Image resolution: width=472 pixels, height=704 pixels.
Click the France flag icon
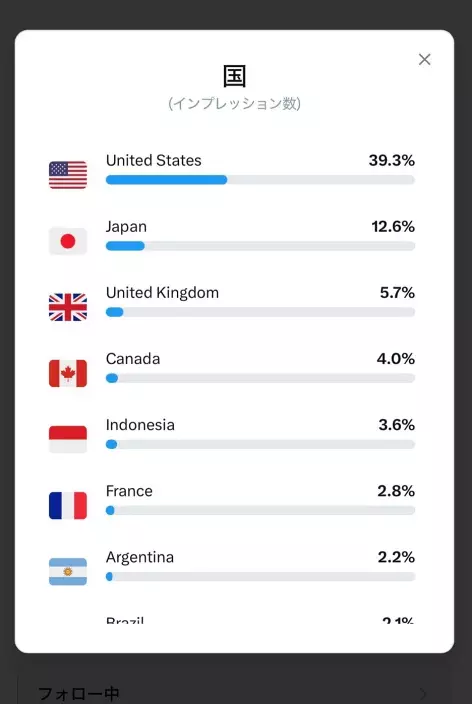point(68,505)
